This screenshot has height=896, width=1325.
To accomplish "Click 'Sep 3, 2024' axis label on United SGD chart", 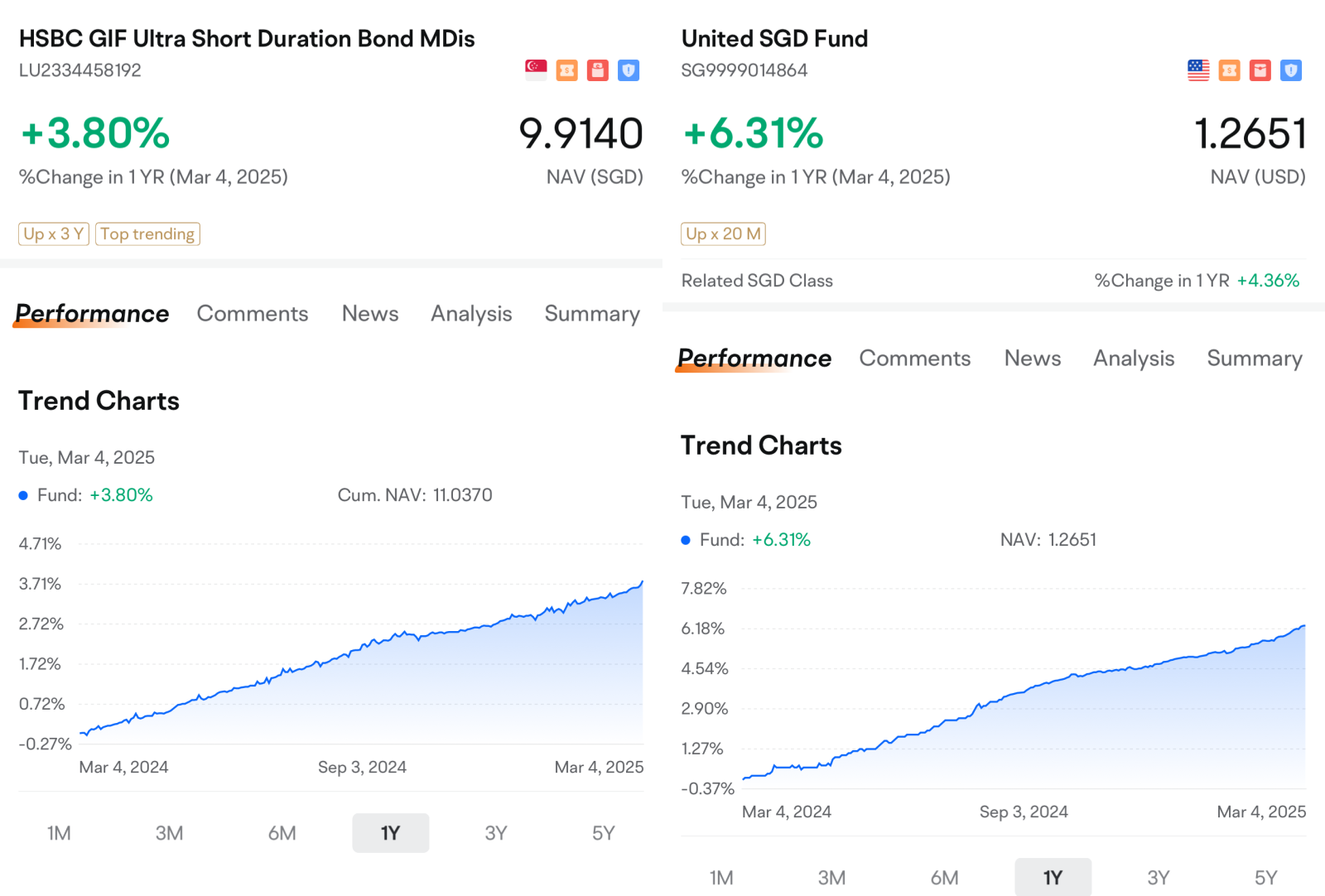I will click(x=1024, y=812).
